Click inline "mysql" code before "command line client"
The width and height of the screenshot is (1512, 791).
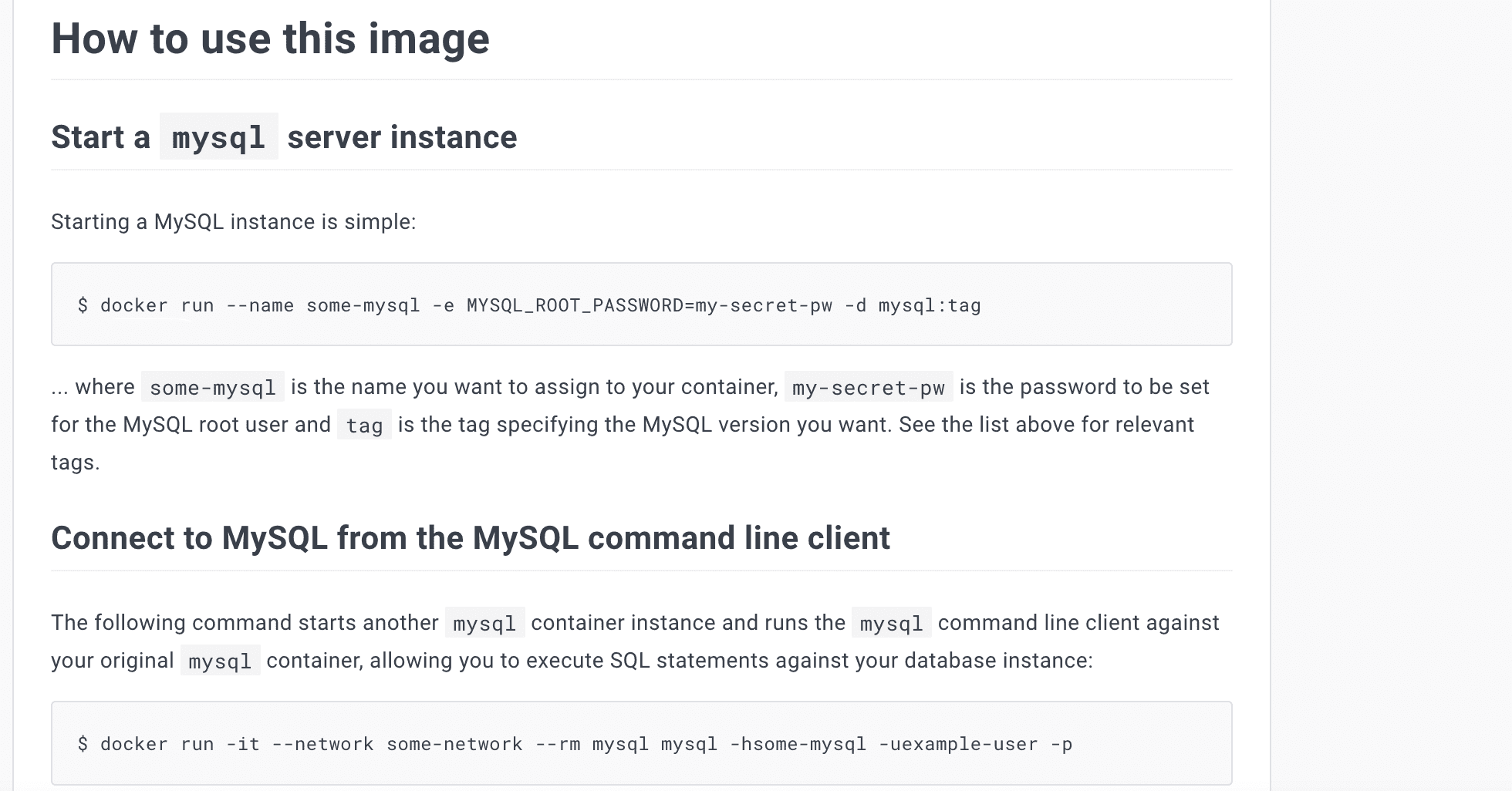[891, 623]
